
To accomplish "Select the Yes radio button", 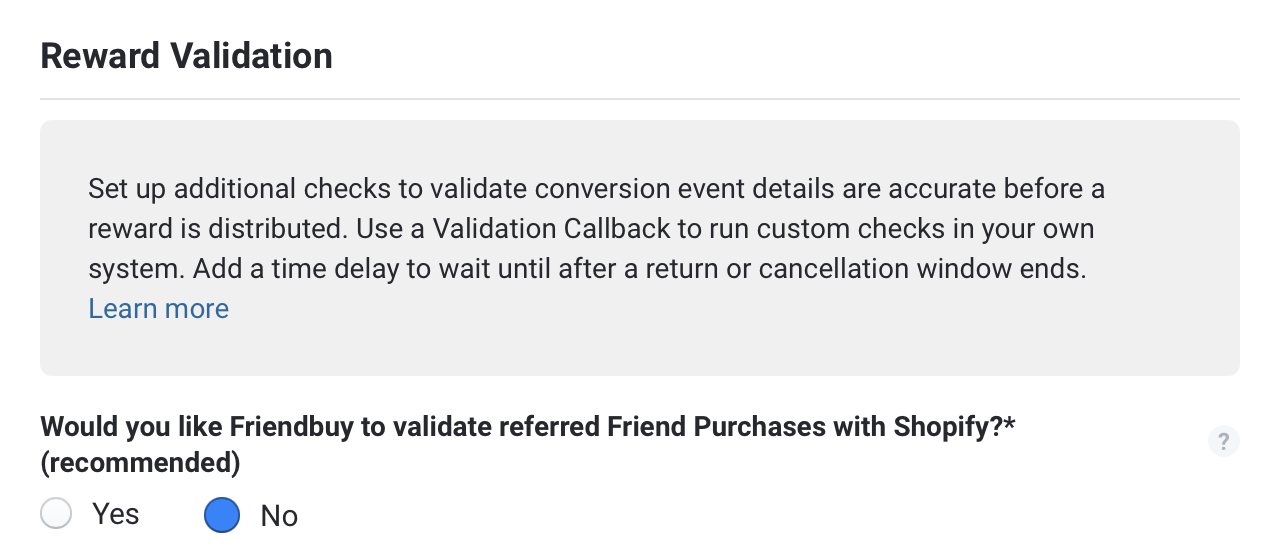I will [x=56, y=514].
